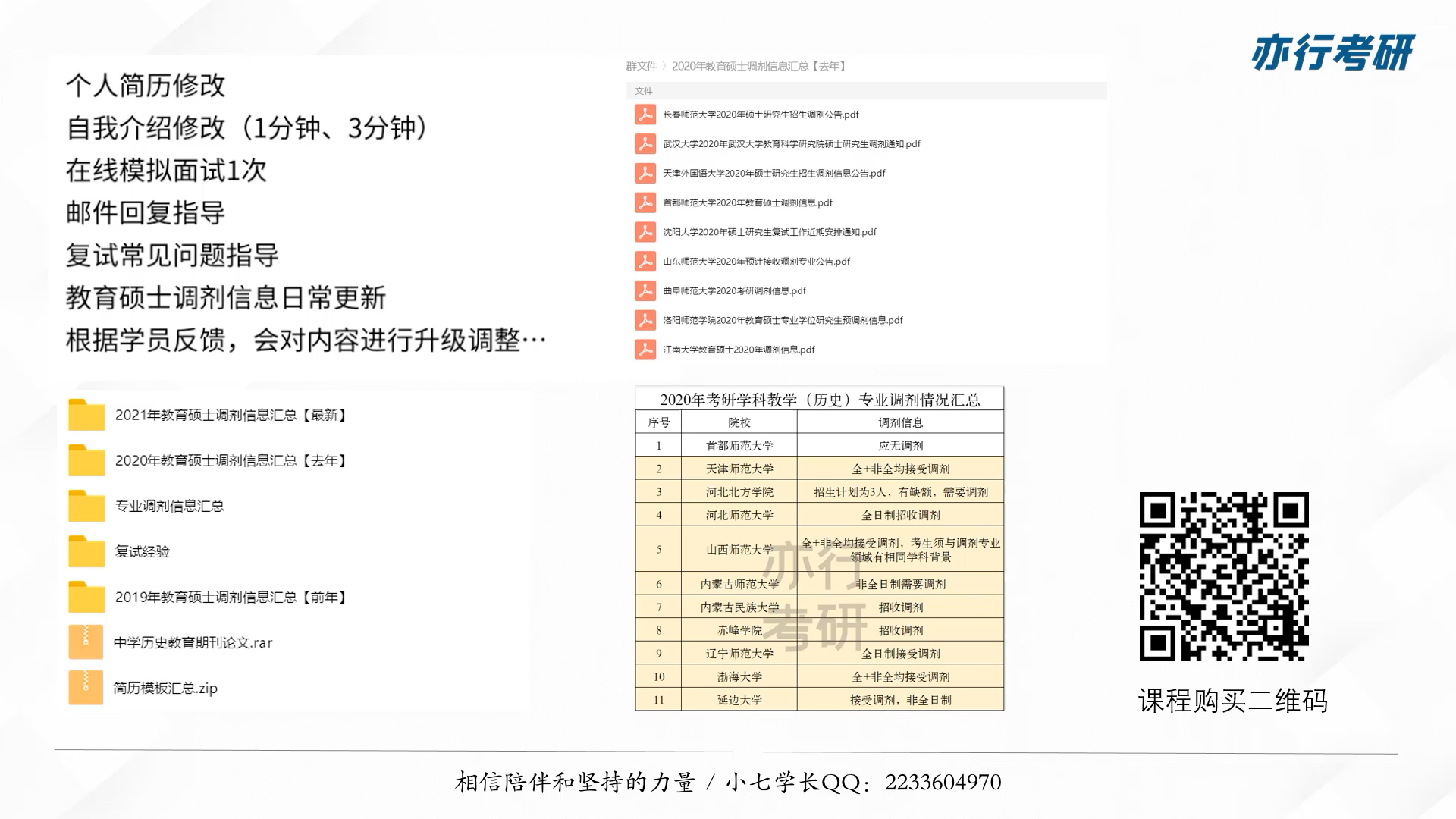
Task: Open the 专业调剂信息汇总 folder icon
Action: click(86, 507)
